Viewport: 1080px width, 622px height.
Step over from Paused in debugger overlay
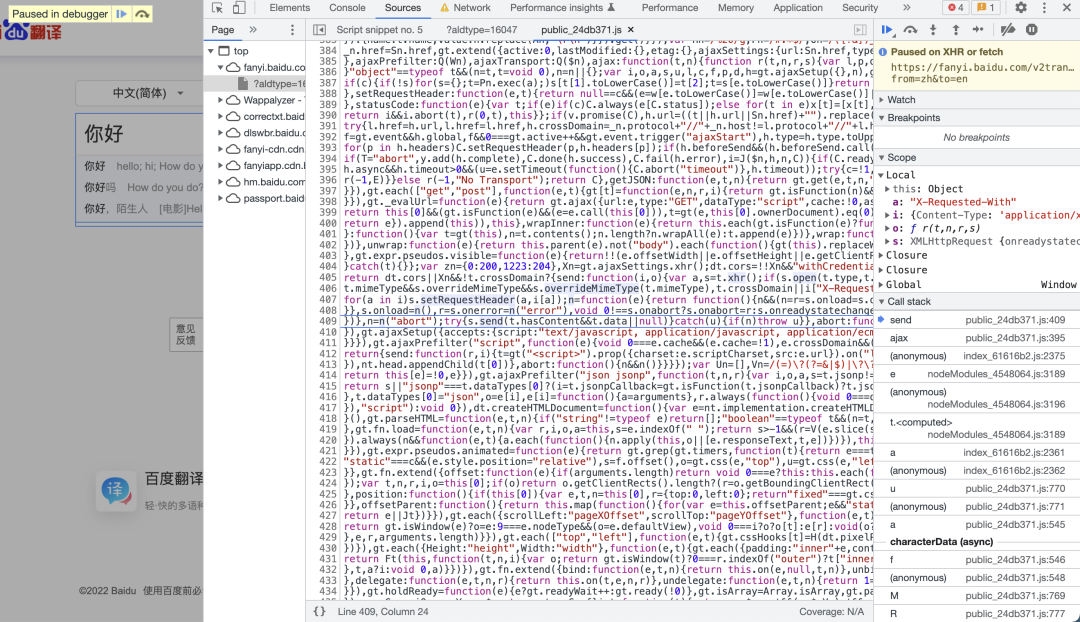pos(142,14)
